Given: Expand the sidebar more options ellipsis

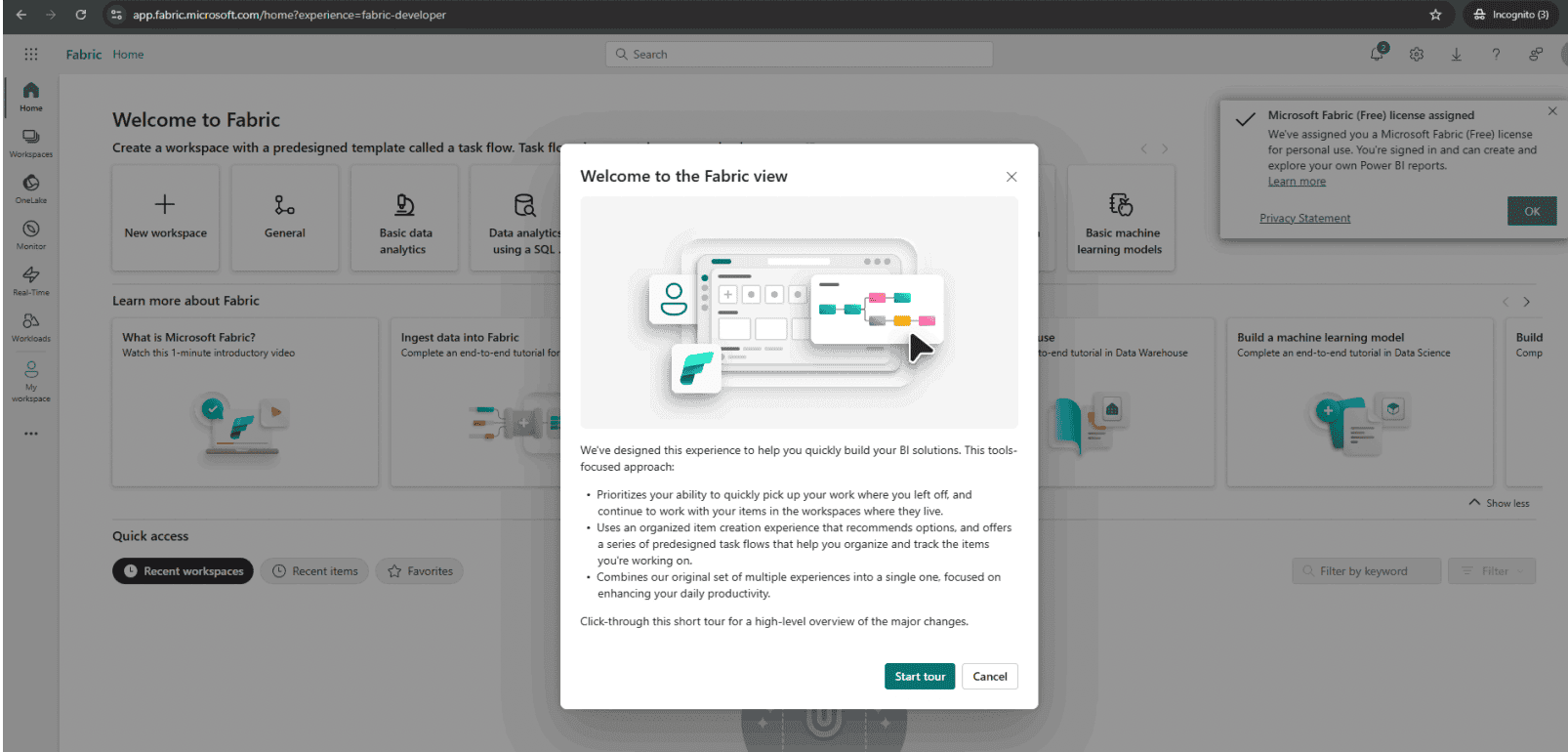Looking at the screenshot, I should click(31, 434).
